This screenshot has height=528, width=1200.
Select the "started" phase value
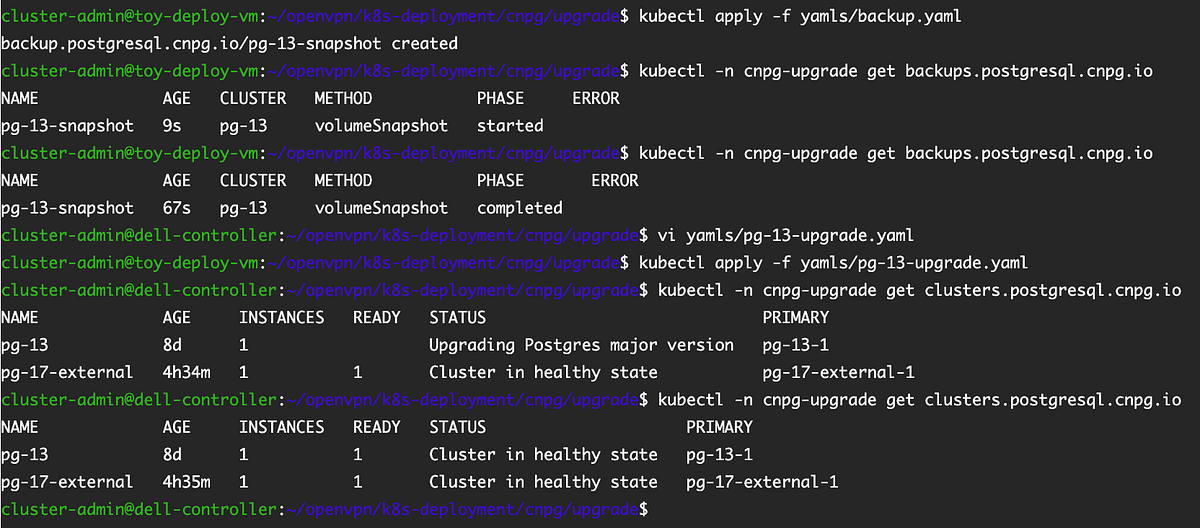point(510,126)
